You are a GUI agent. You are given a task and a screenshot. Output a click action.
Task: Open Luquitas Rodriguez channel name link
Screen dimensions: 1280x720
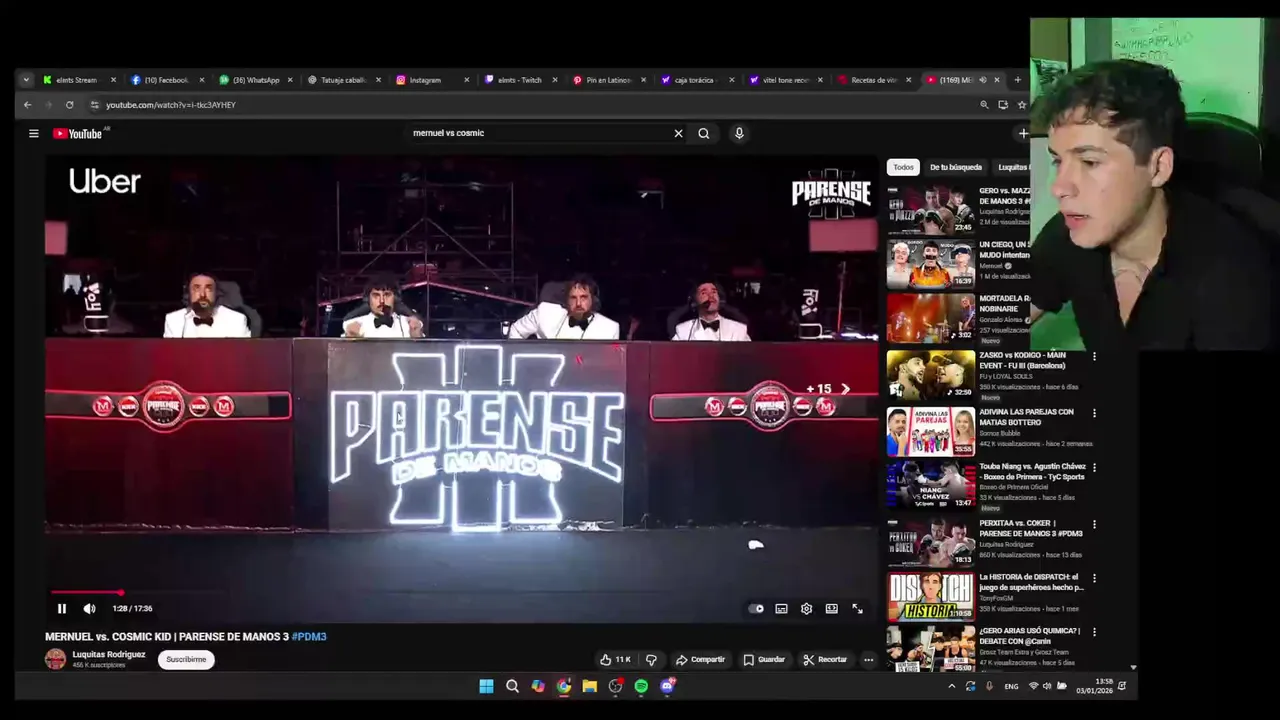[x=109, y=654]
